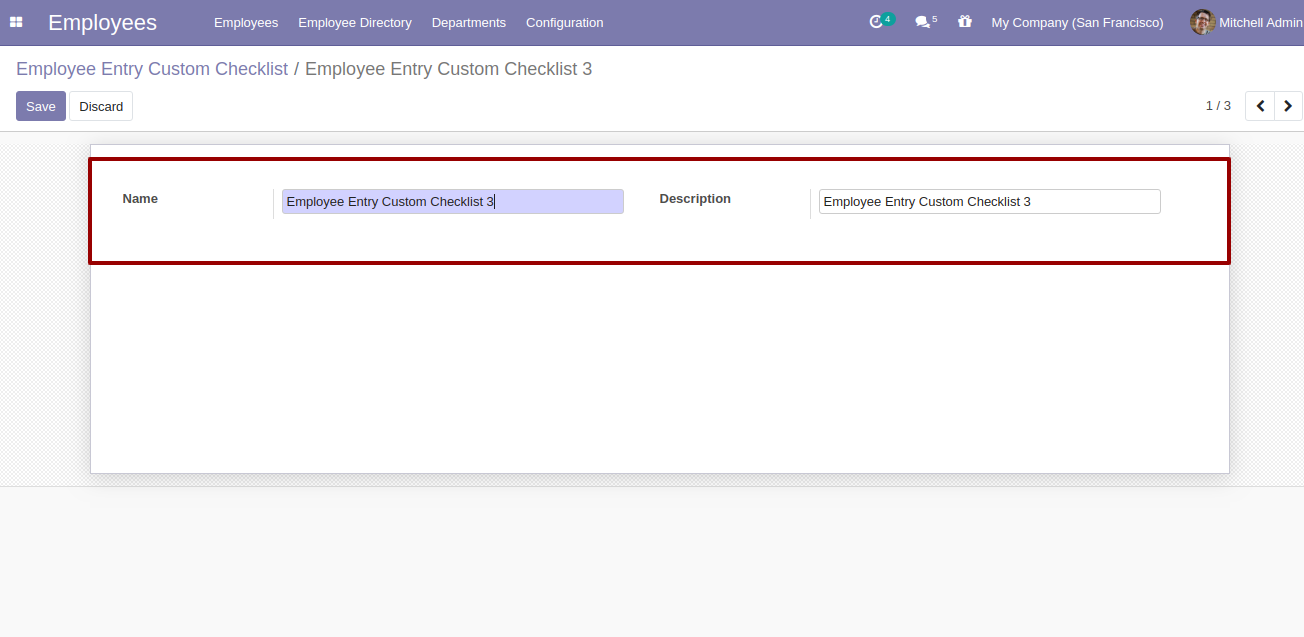The height and width of the screenshot is (637, 1304).
Task: Open the Departments menu
Action: (469, 22)
